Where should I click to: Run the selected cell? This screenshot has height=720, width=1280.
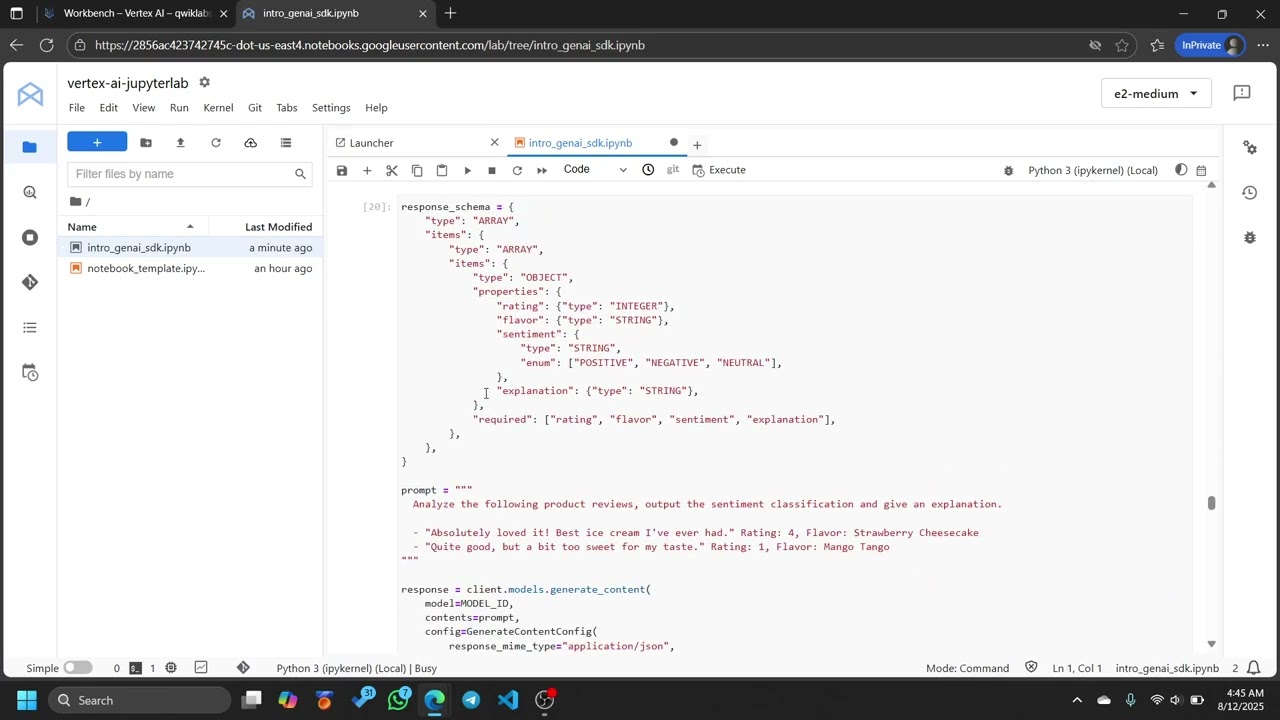467,170
